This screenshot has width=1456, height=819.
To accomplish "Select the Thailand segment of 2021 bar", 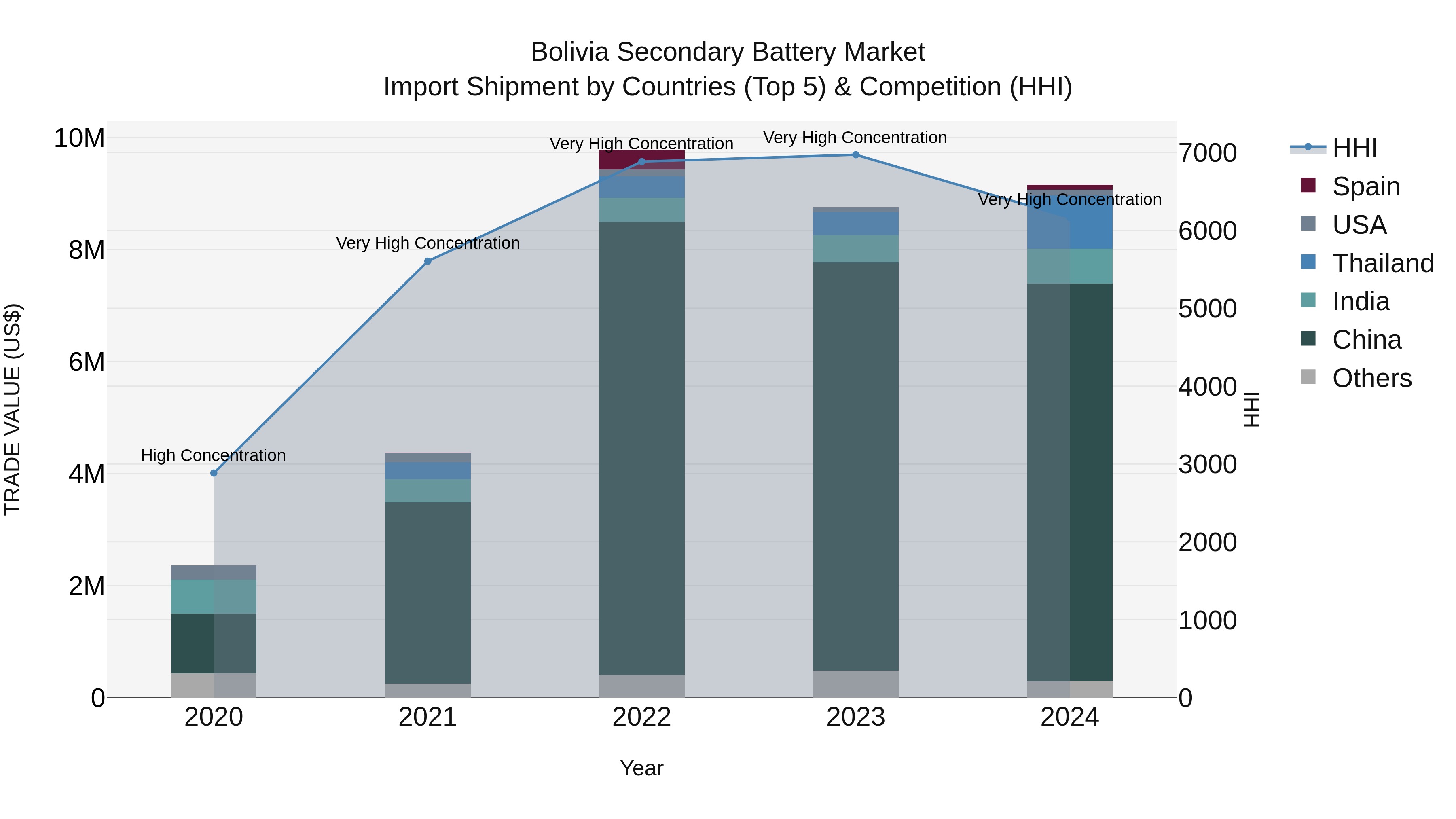I will click(x=428, y=471).
